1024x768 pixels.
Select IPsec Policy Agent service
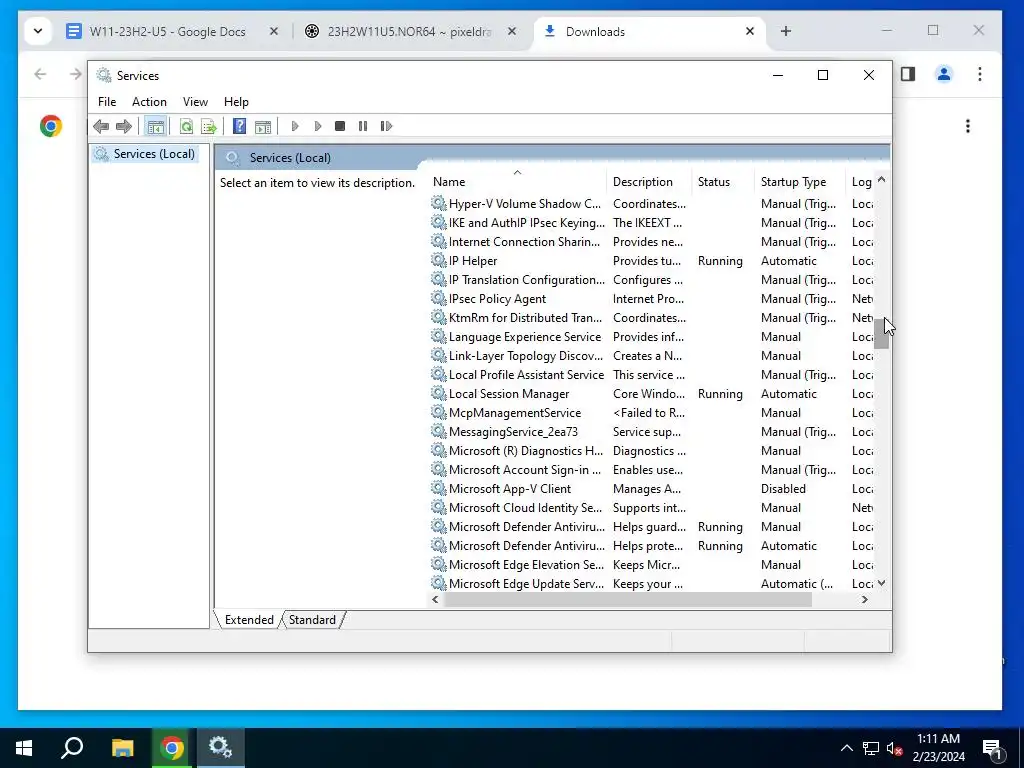(652, 298)
